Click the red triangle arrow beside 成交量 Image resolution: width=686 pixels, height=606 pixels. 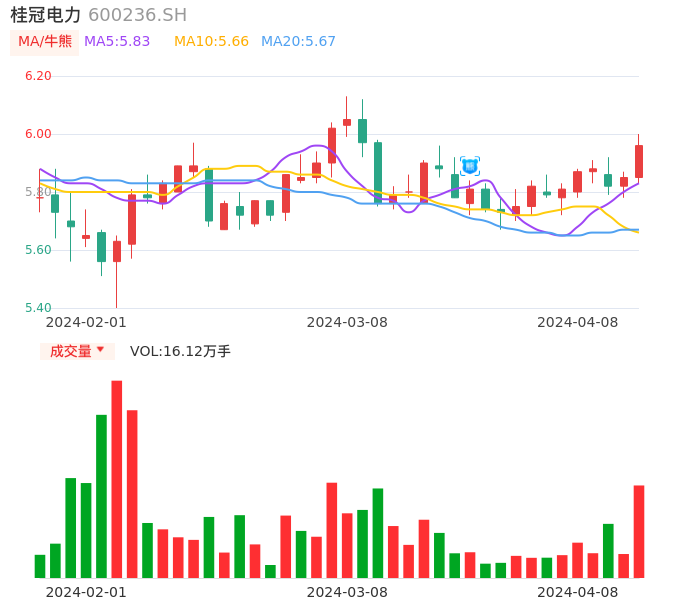100,350
